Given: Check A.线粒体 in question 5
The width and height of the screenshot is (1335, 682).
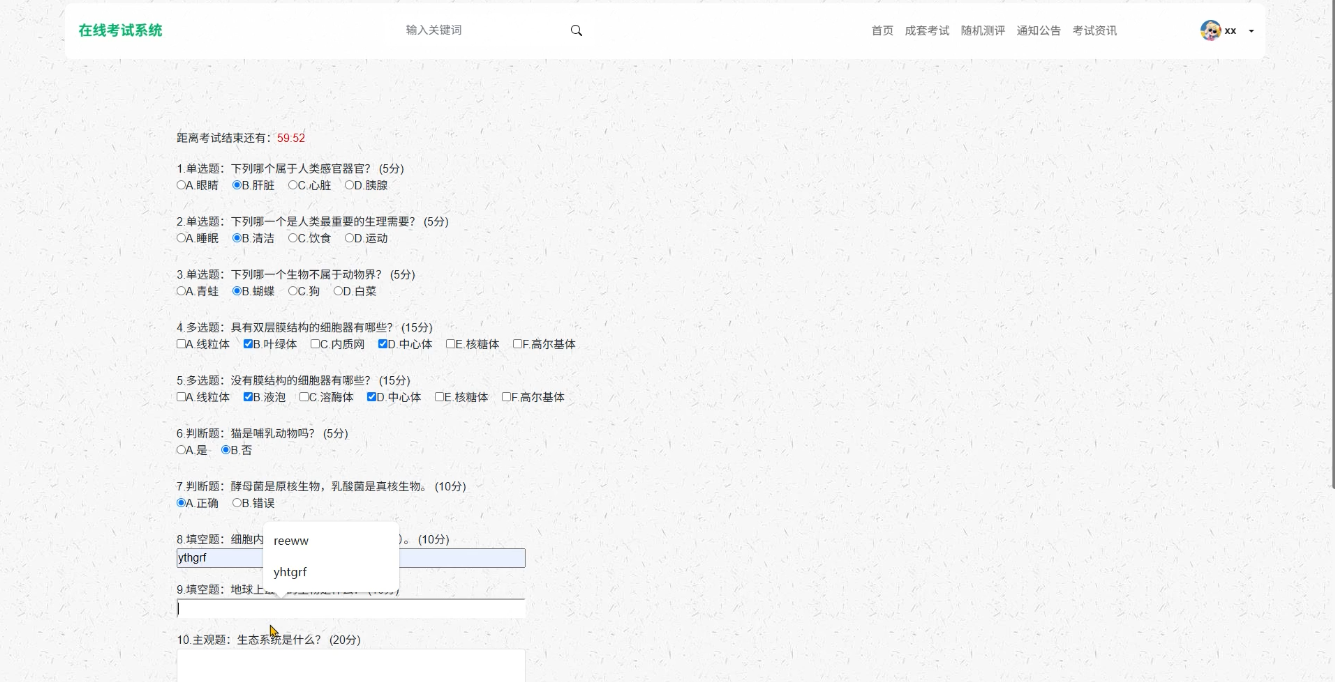Looking at the screenshot, I should tap(181, 397).
